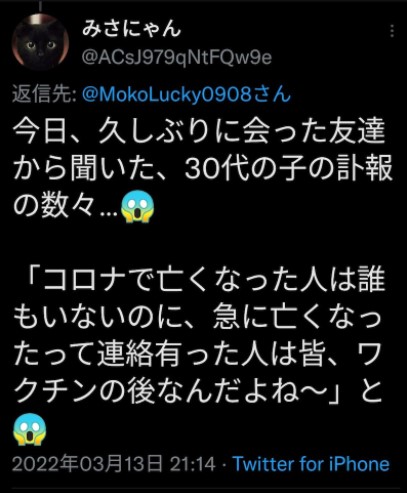This screenshot has height=493, width=407.
Task: Open the tweet's three-dot more options menu
Action: 392,31
